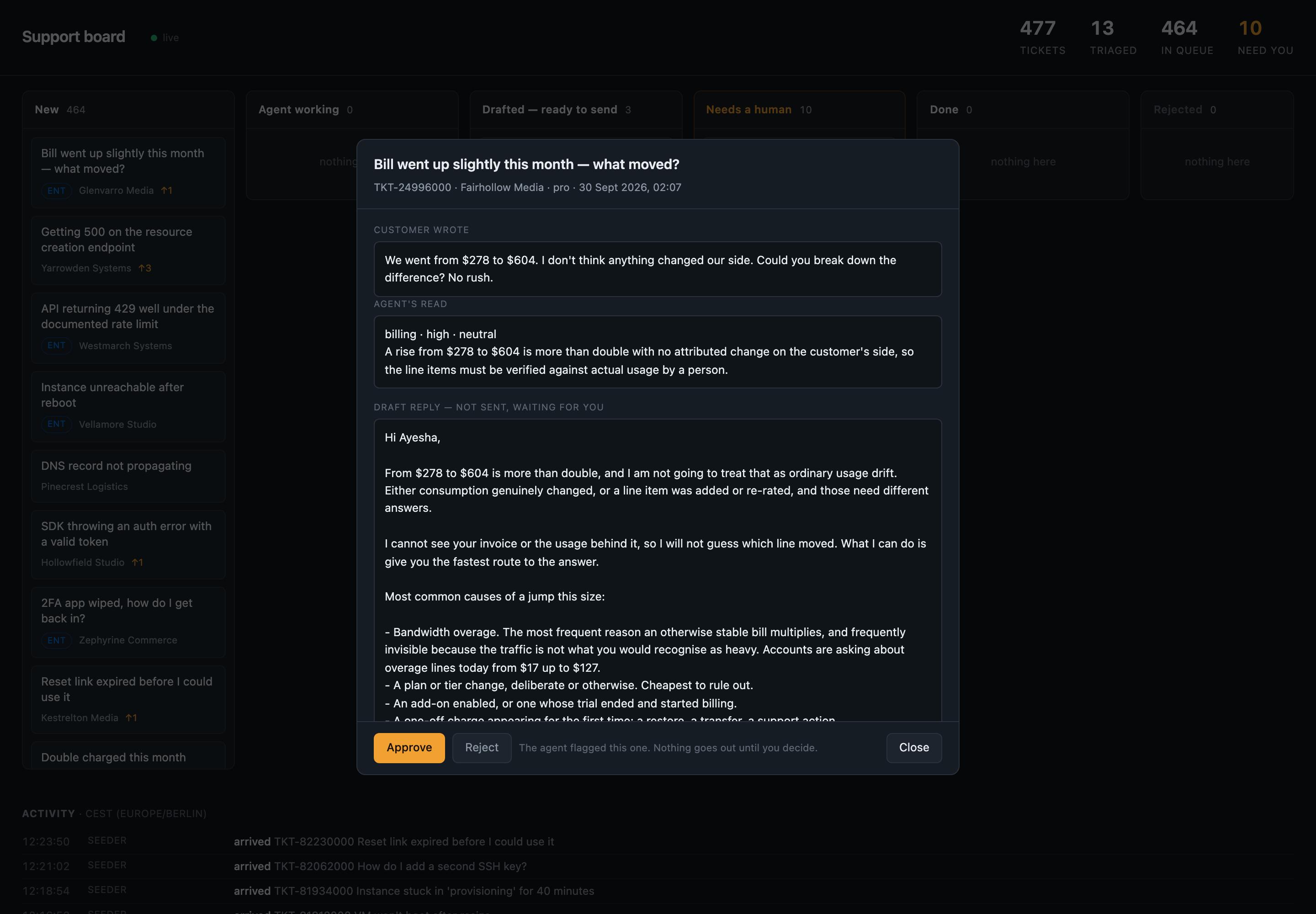1316x914 pixels.
Task: Click the upvote count on Hollowfield Studio card
Action: tap(138, 563)
